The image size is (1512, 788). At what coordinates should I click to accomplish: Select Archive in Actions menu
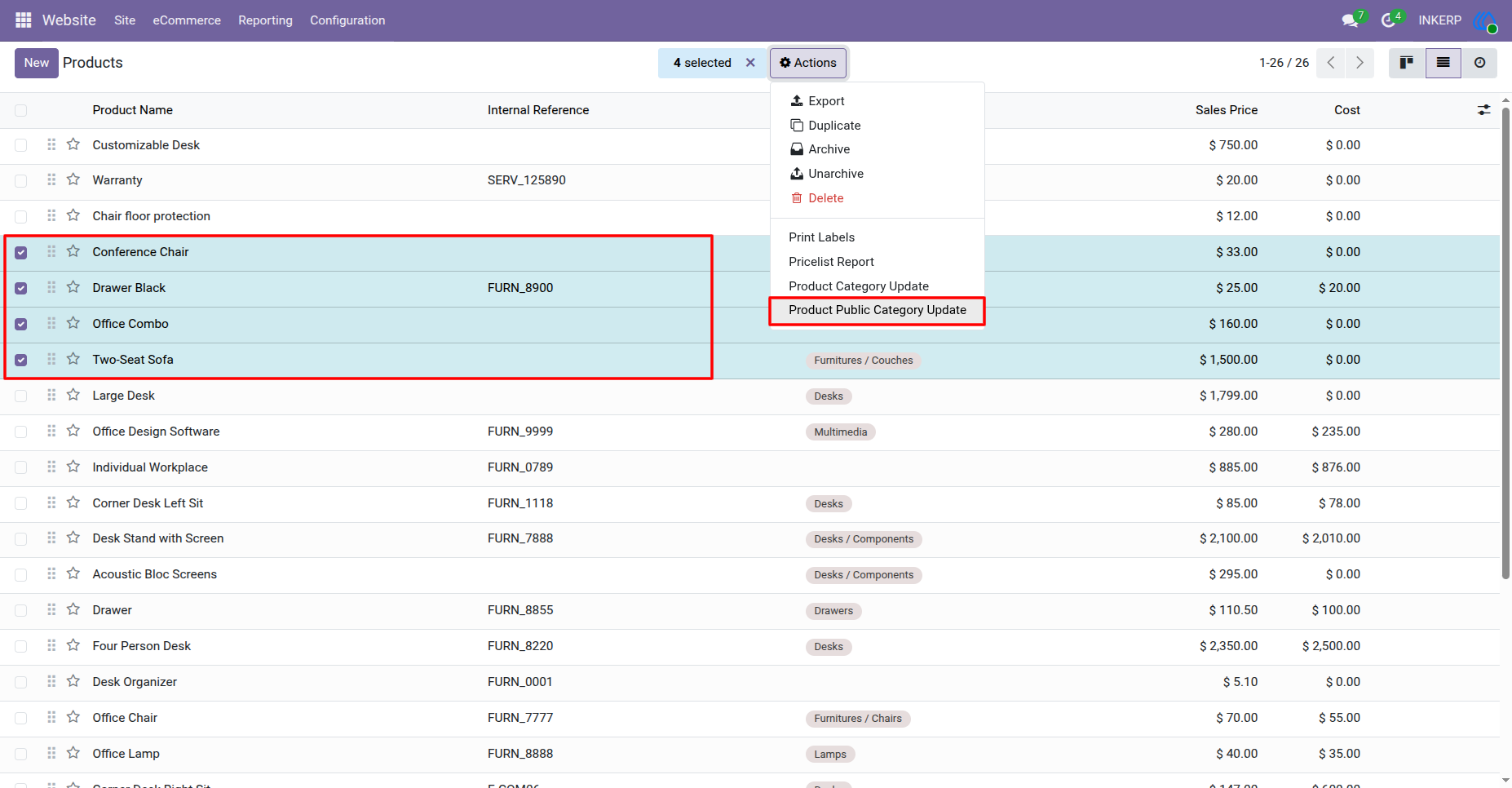(878, 149)
